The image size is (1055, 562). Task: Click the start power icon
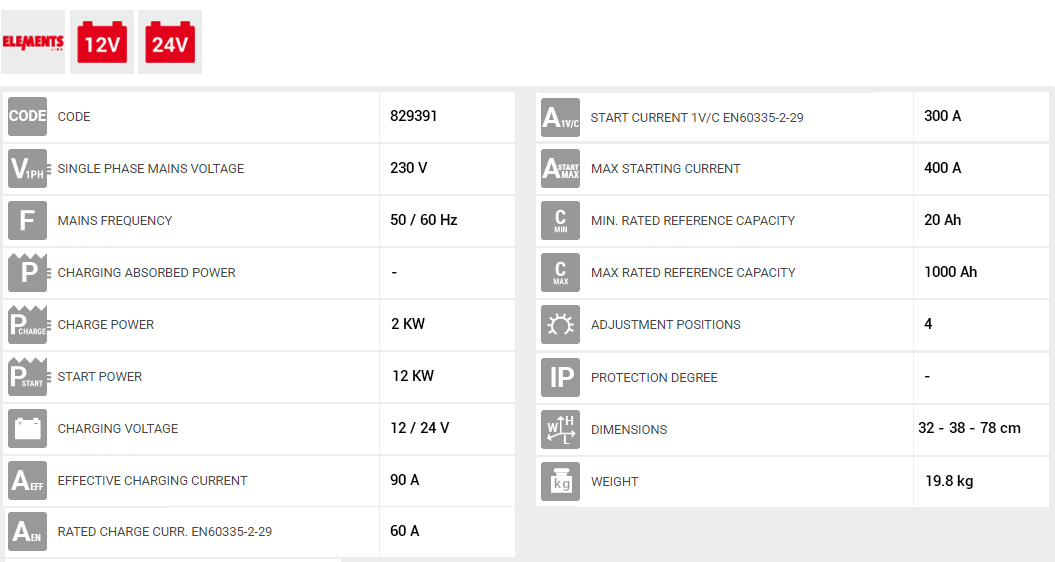coord(27,376)
